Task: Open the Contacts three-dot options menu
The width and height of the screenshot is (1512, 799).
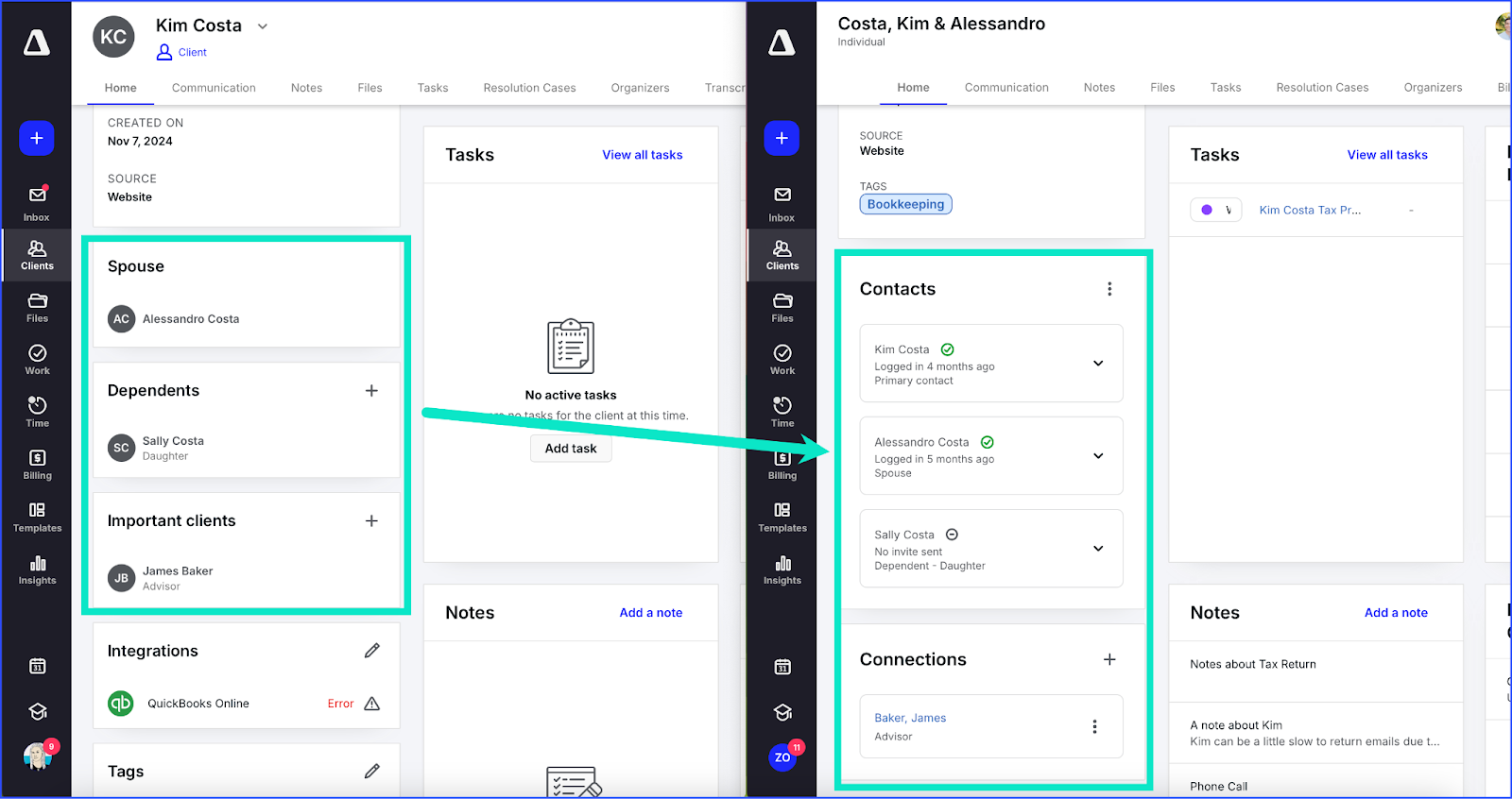Action: point(1109,289)
